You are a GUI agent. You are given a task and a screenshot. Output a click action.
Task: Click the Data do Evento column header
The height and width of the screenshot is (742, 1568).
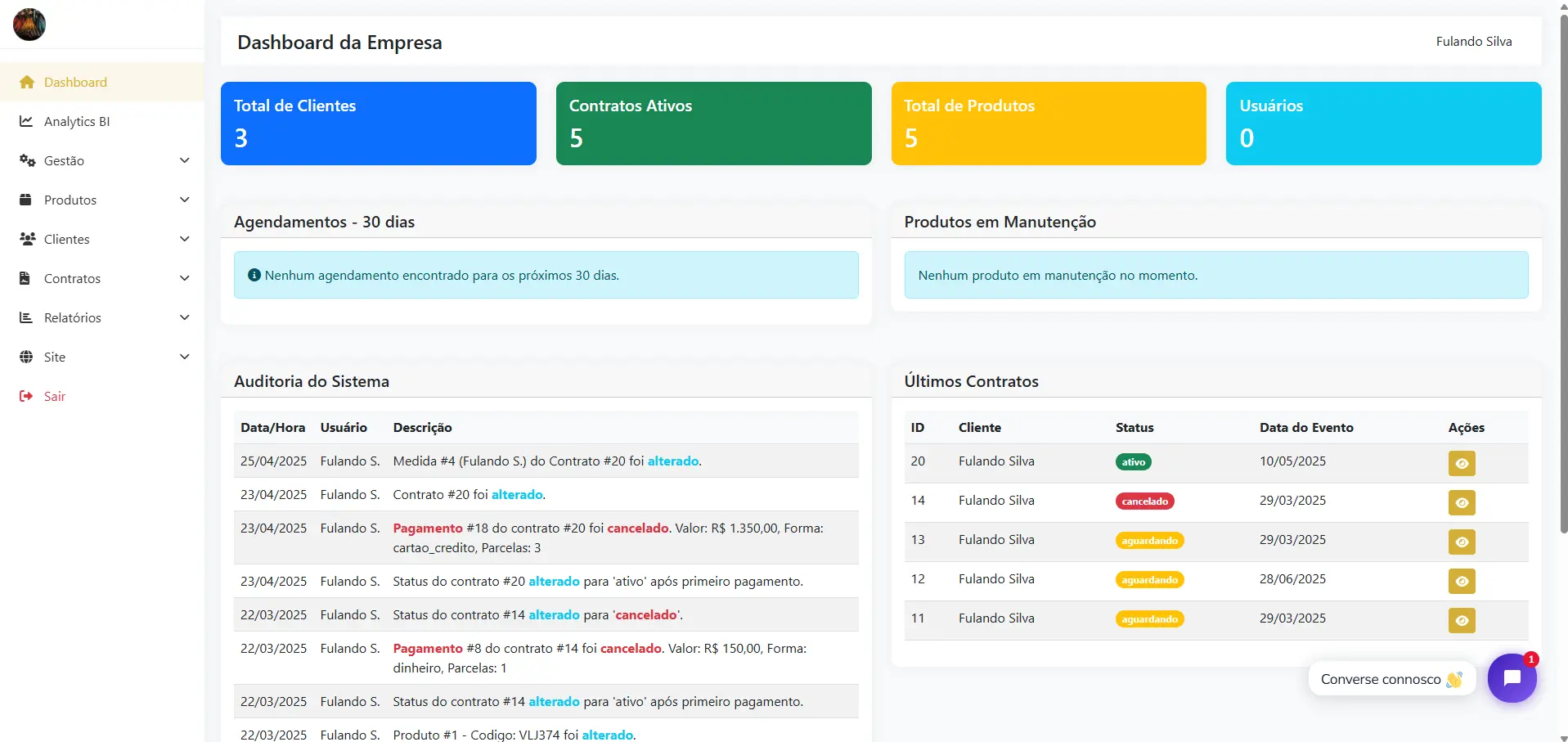(x=1306, y=427)
